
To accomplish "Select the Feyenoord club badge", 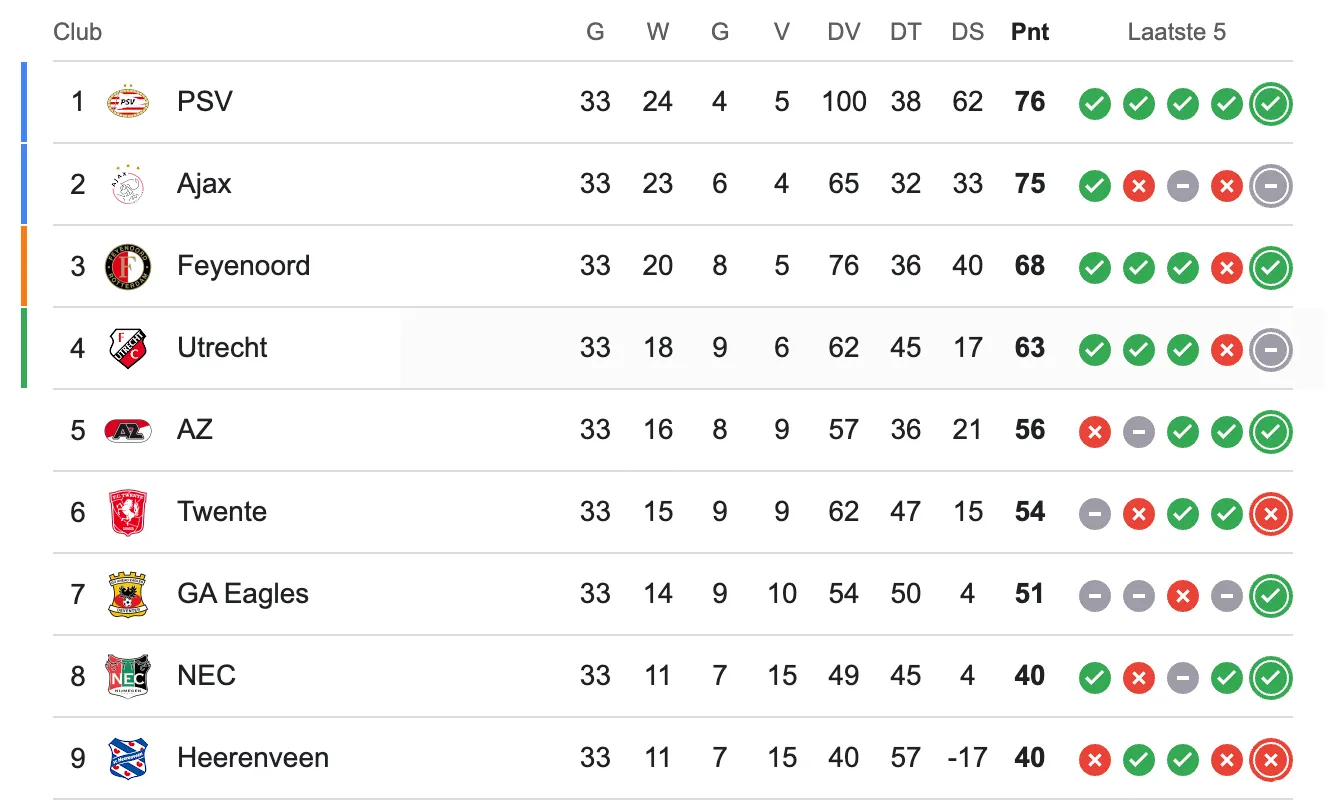I will [127, 266].
